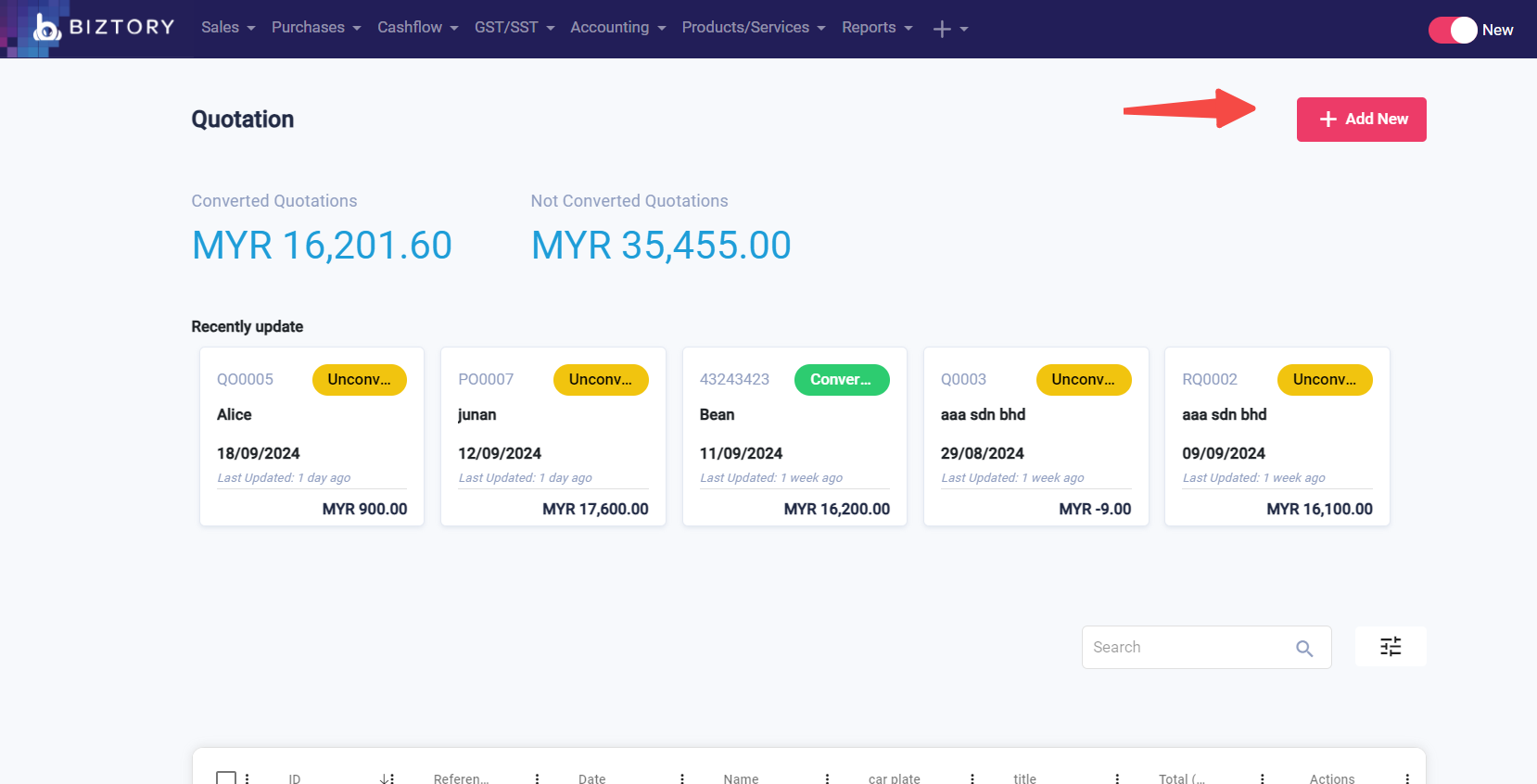The height and width of the screenshot is (784, 1537).
Task: Expand the Products/Services dropdown
Action: [x=754, y=28]
